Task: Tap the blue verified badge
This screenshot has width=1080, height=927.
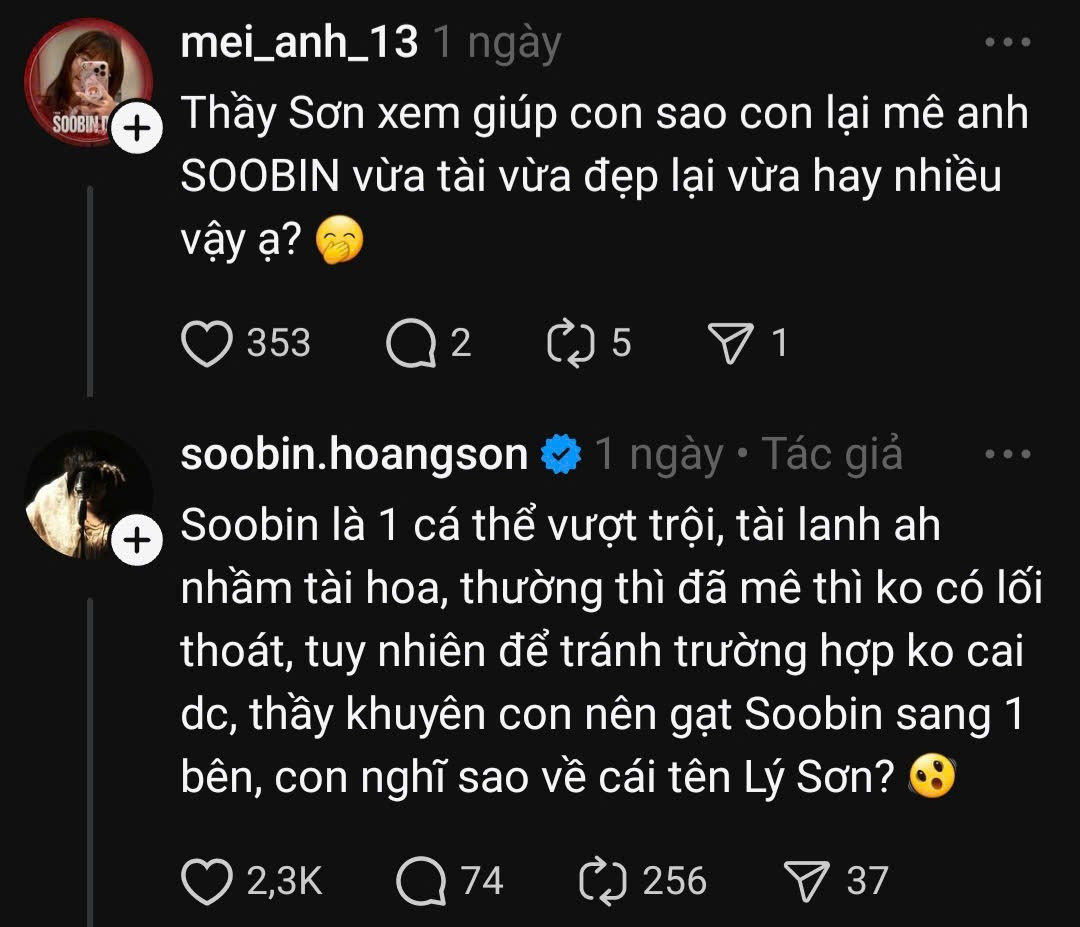Action: (x=561, y=456)
